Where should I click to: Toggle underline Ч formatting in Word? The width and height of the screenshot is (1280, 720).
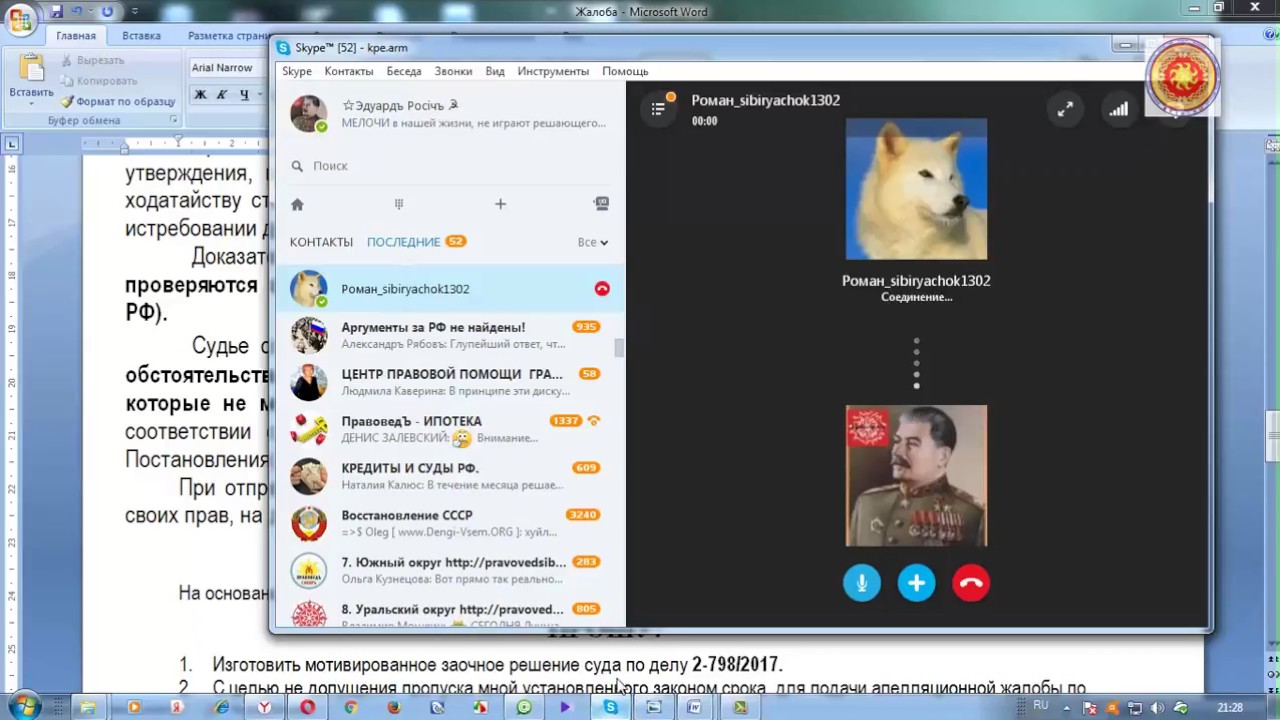[x=243, y=95]
